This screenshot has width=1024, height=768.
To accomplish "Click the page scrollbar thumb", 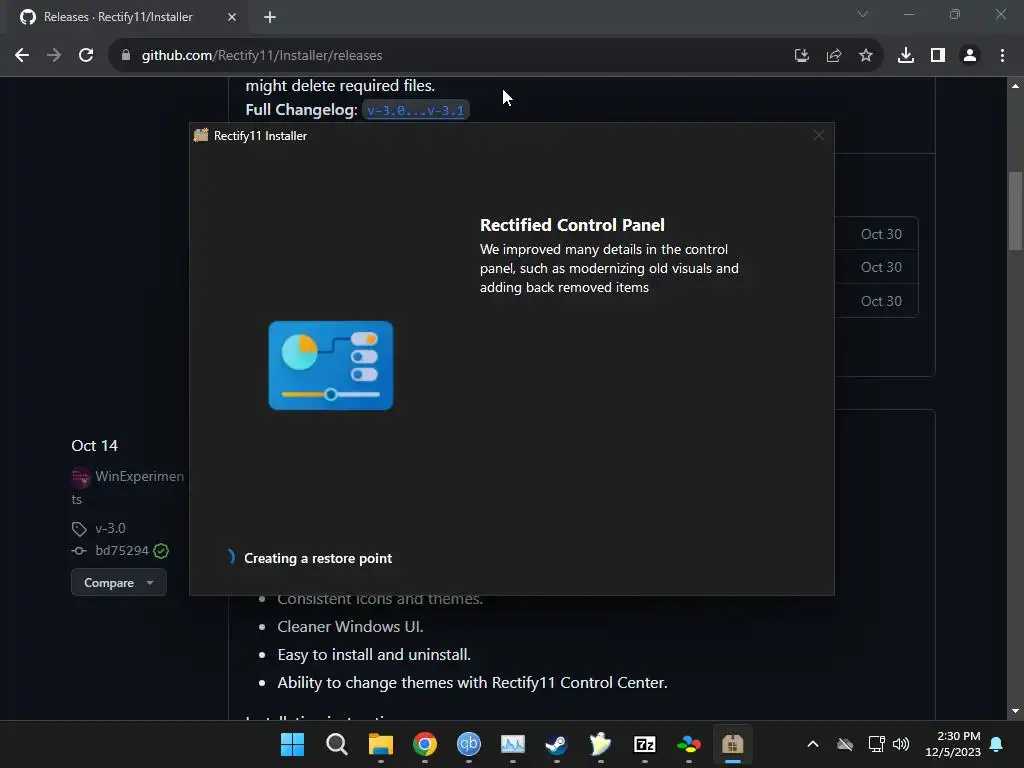I will coord(1015,210).
